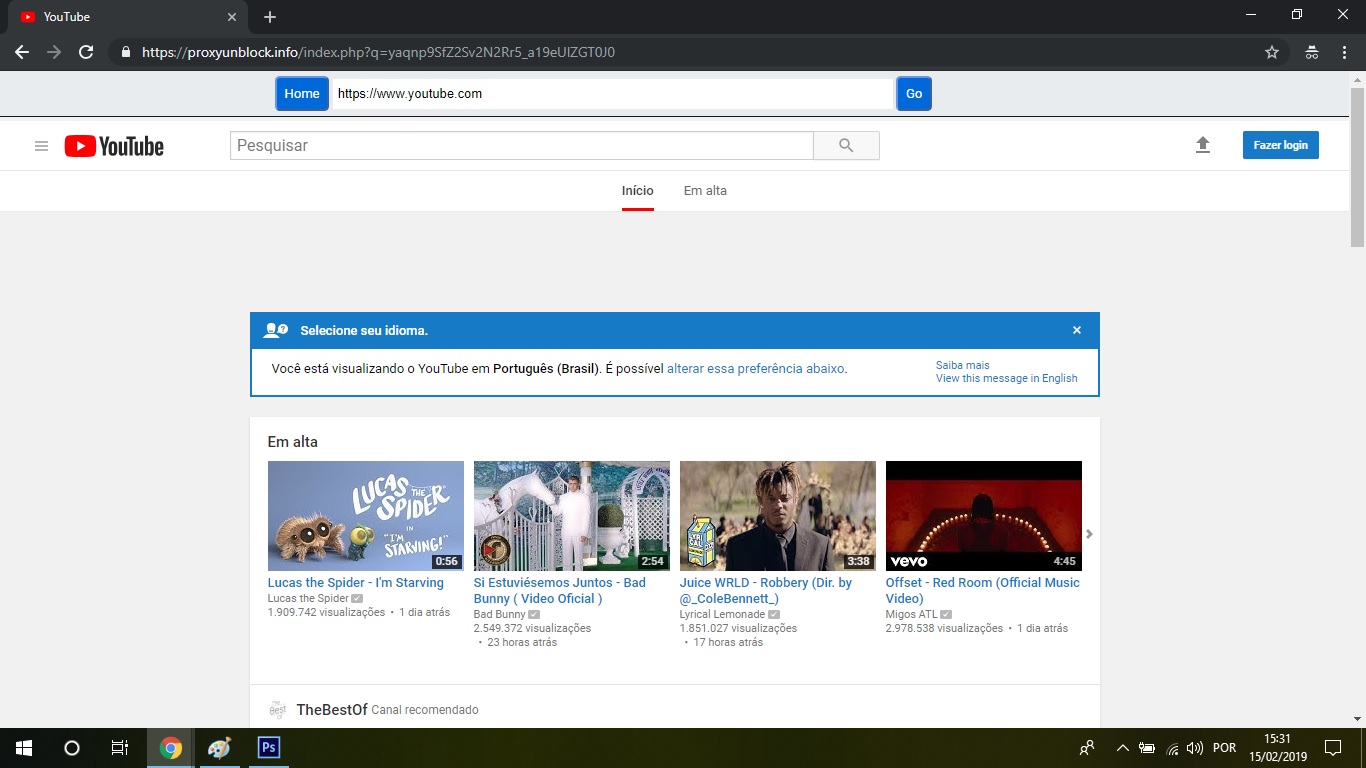Click 'Offset - Red Room' video title
The width and height of the screenshot is (1366, 768).
point(983,591)
